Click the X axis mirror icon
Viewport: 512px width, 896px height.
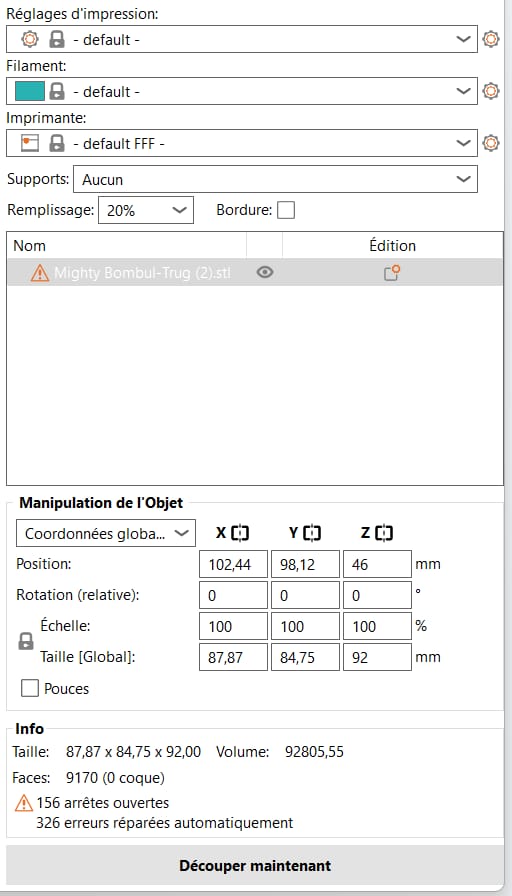[241, 533]
